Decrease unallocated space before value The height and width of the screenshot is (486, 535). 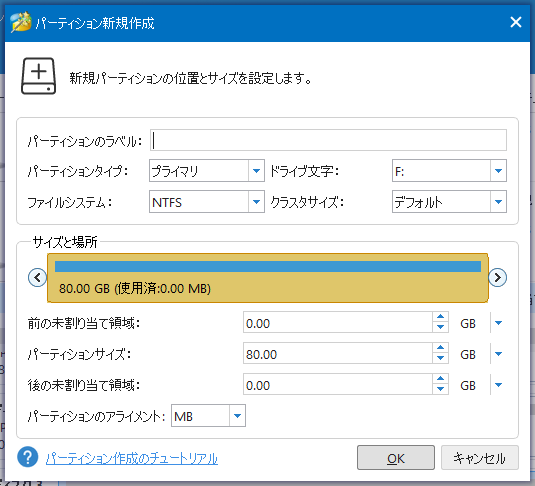click(x=440, y=327)
